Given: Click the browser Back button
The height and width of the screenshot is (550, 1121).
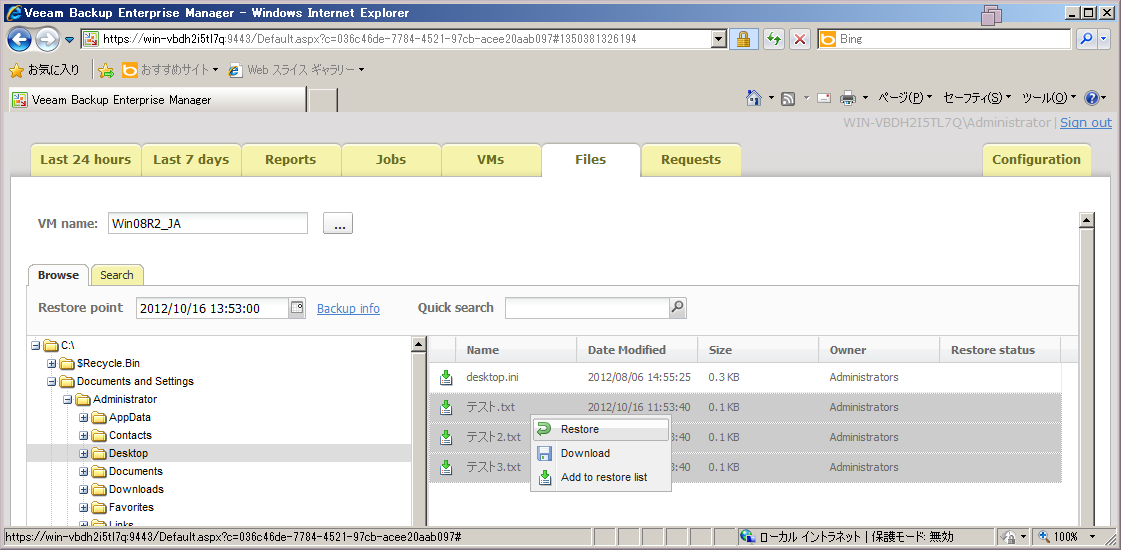Looking at the screenshot, I should click(x=19, y=39).
